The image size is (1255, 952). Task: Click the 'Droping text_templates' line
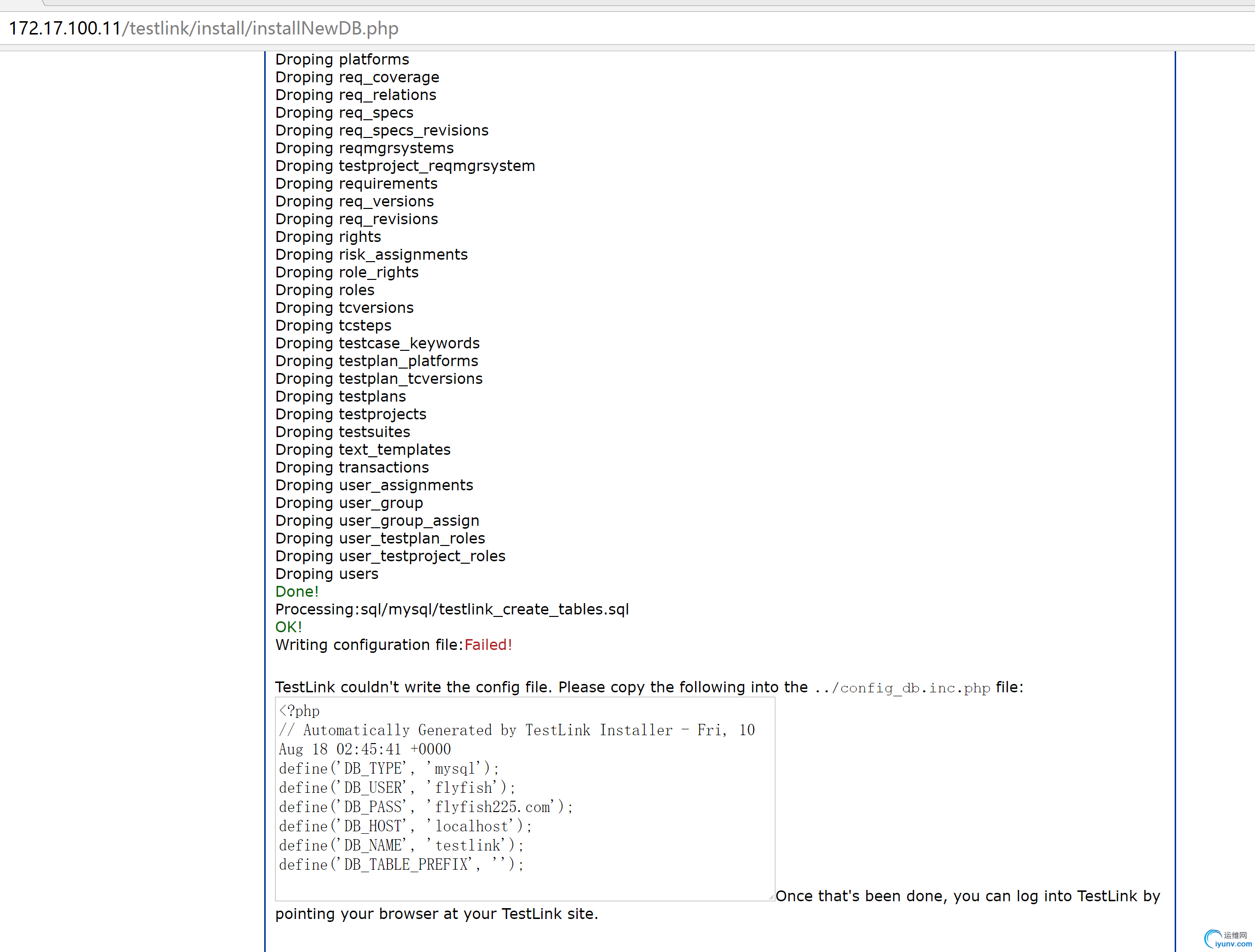tap(363, 449)
